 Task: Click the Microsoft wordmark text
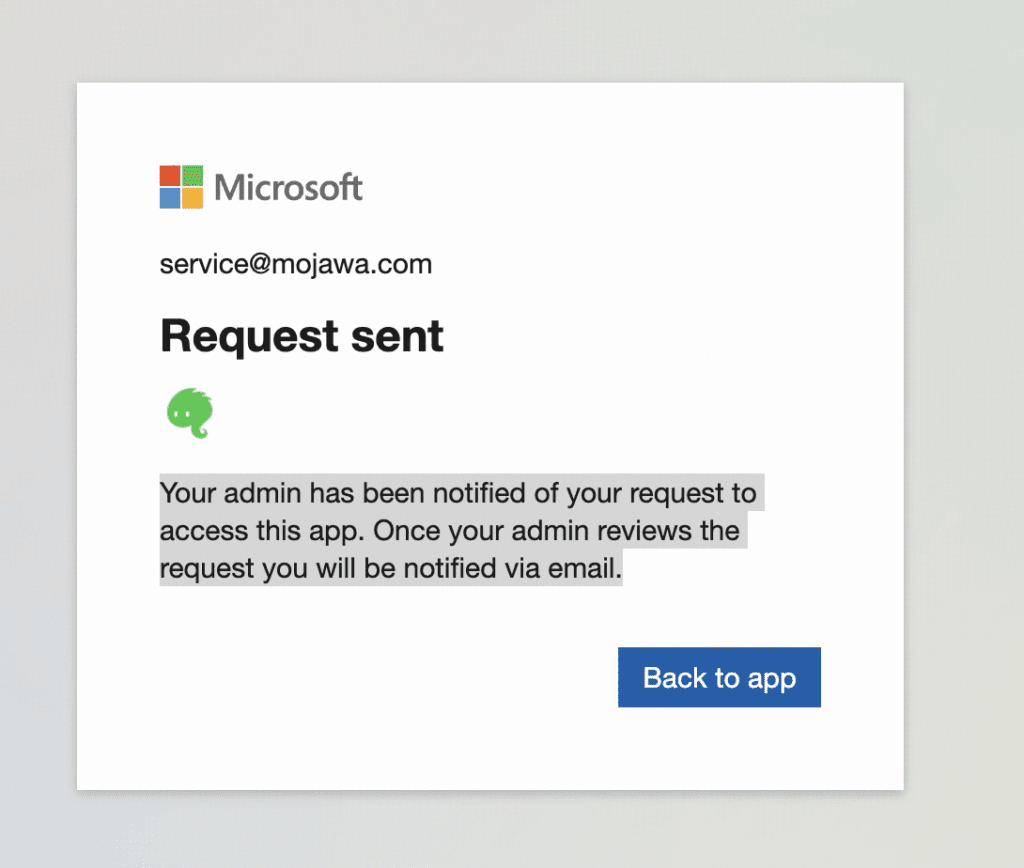(x=288, y=188)
